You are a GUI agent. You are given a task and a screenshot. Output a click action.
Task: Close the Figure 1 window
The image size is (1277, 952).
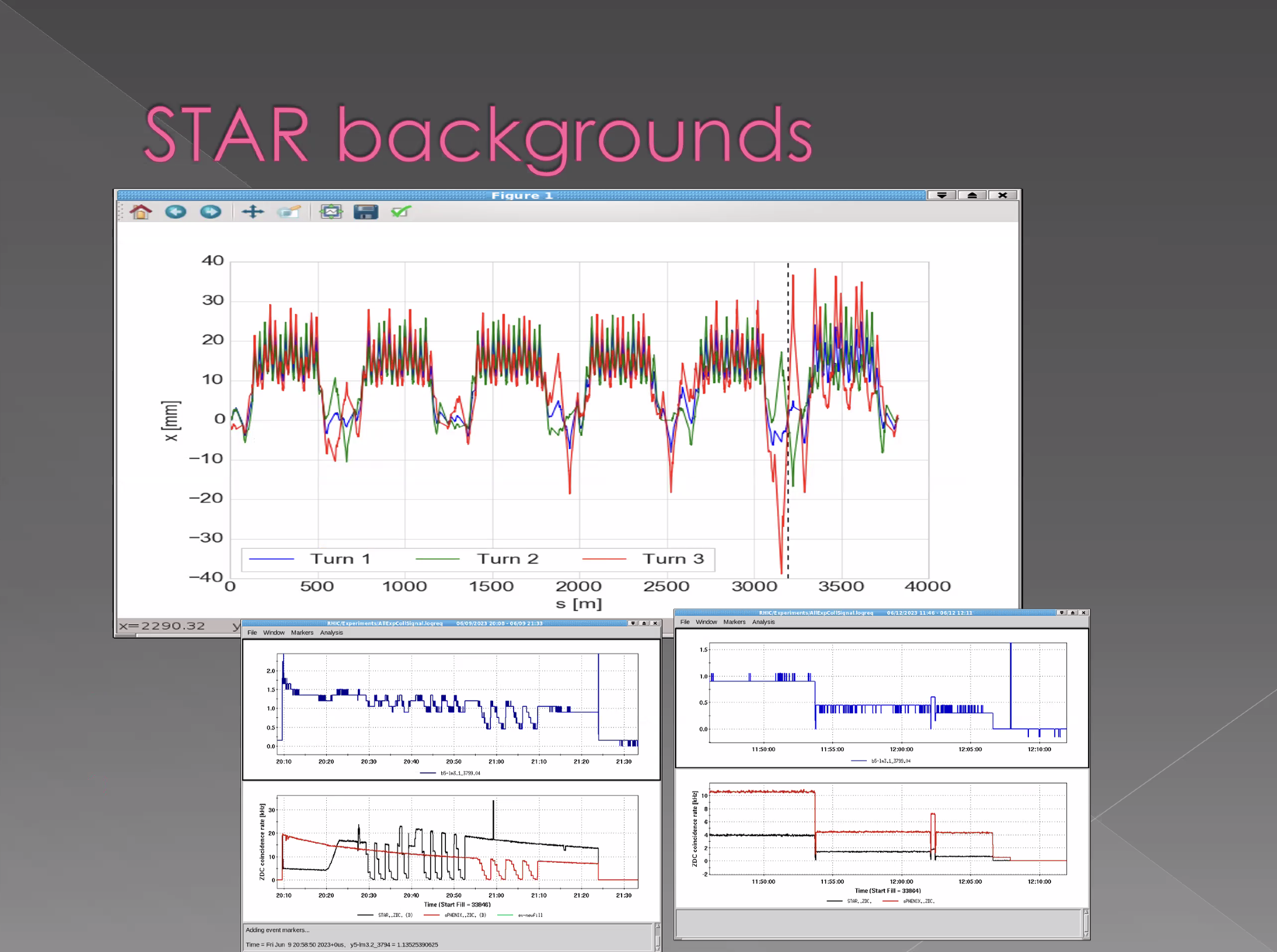pos(1003,195)
